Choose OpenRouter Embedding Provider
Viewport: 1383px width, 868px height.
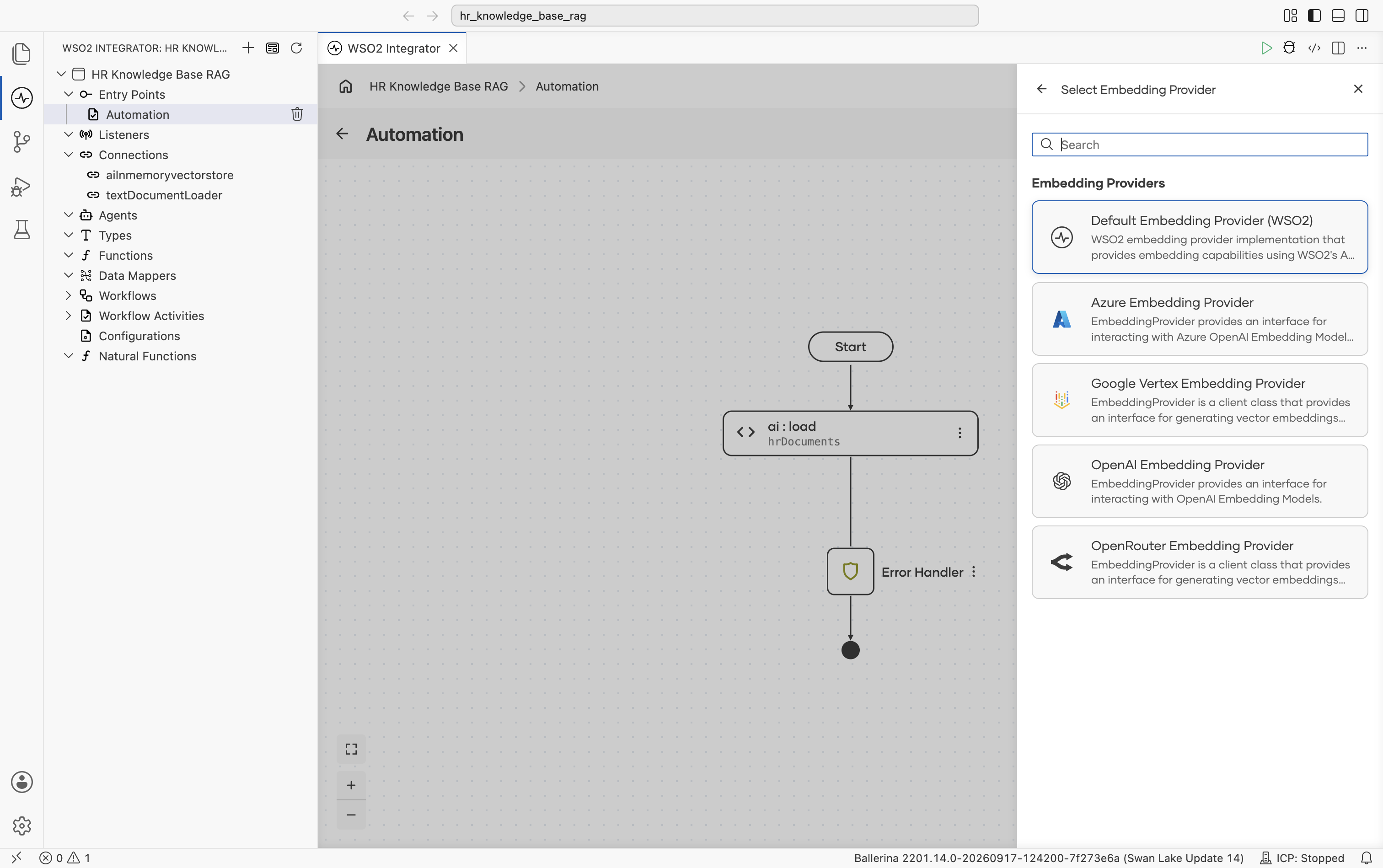tap(1199, 562)
